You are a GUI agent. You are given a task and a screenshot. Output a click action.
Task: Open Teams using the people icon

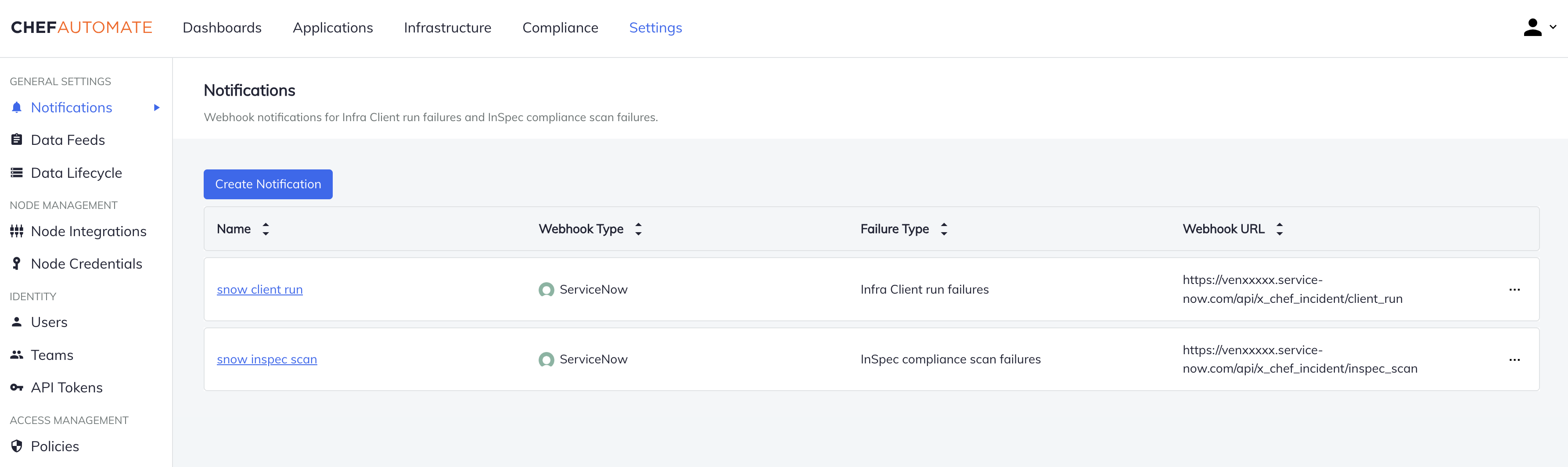[16, 354]
